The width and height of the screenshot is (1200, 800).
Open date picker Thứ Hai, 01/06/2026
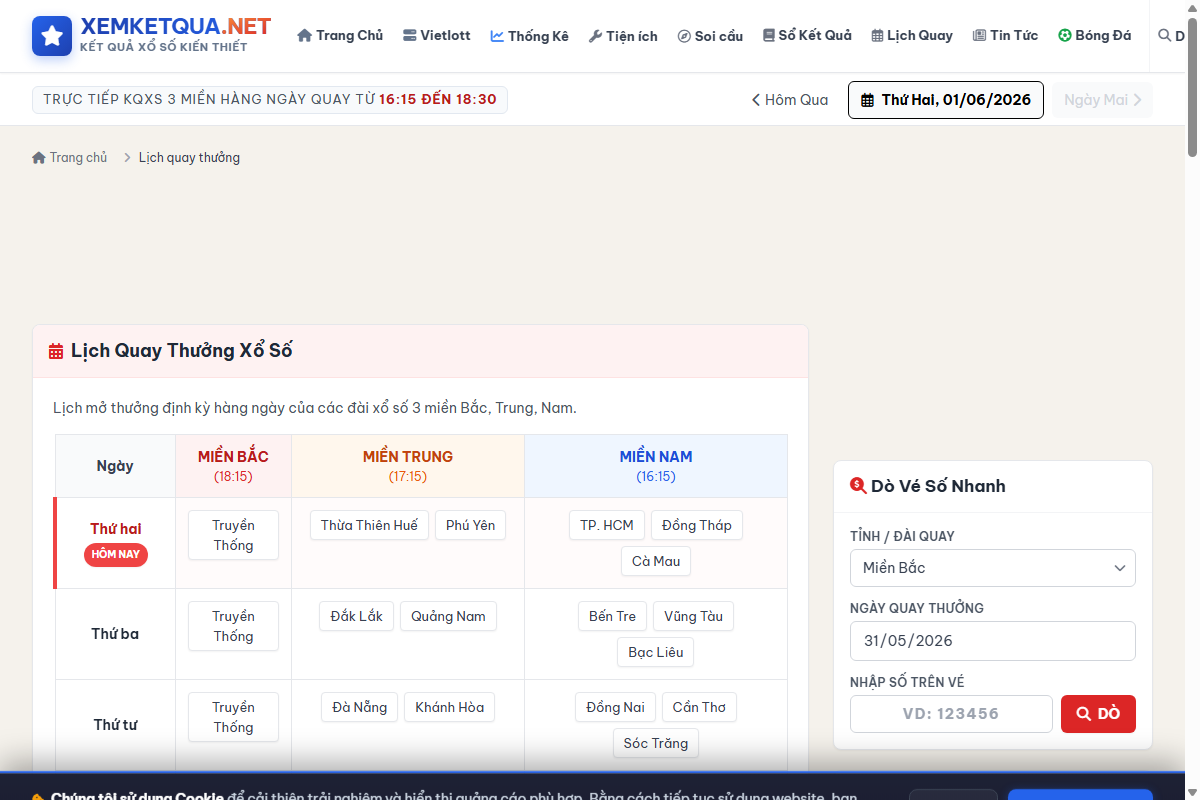tap(946, 100)
